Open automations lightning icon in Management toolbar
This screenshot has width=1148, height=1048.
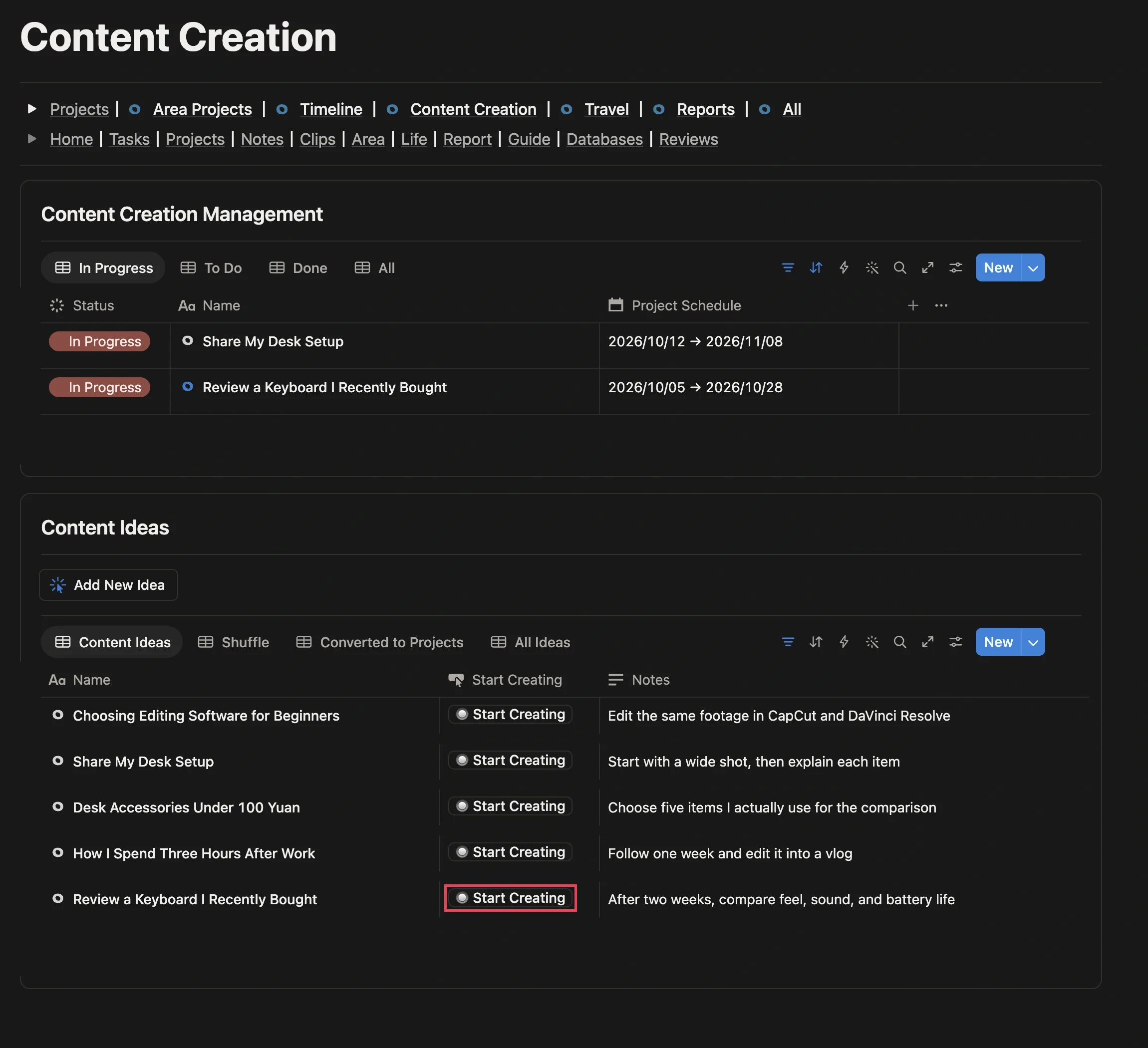pyautogui.click(x=844, y=267)
